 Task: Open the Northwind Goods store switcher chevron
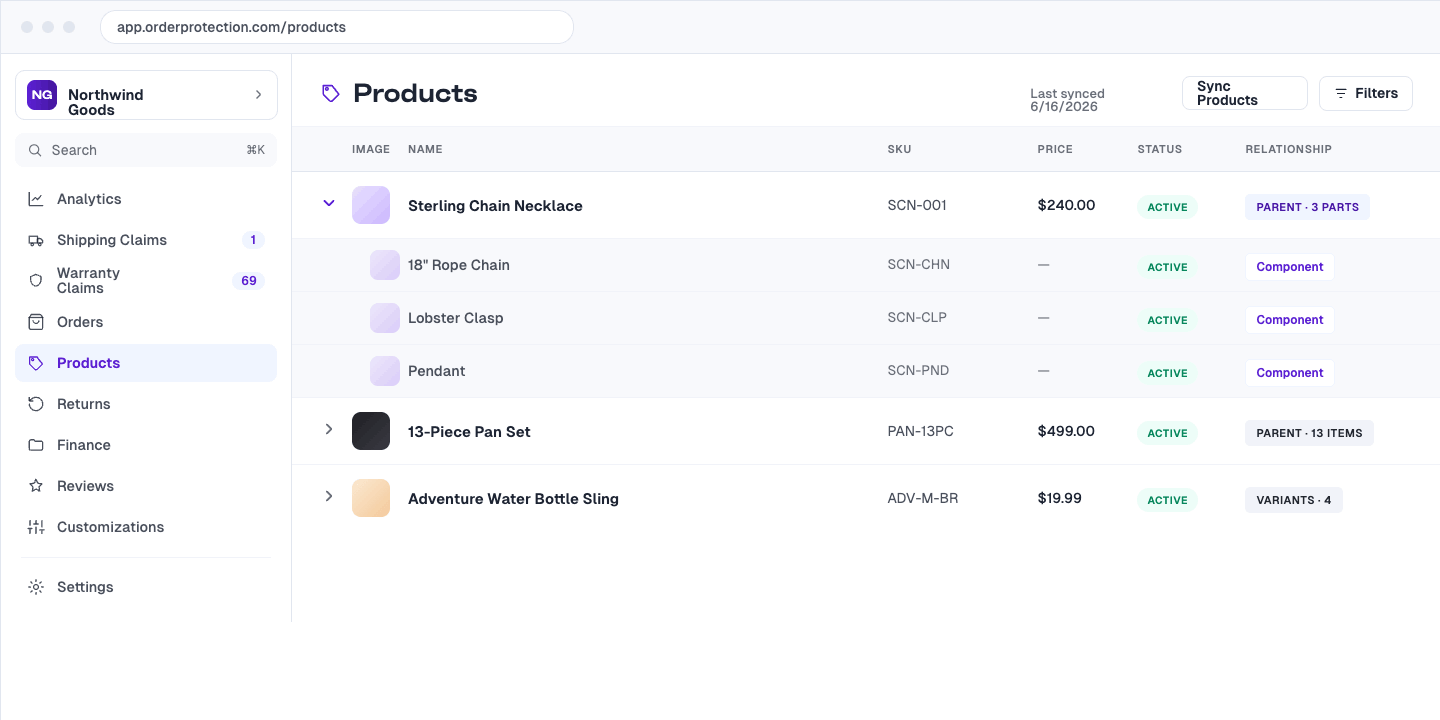pos(258,95)
